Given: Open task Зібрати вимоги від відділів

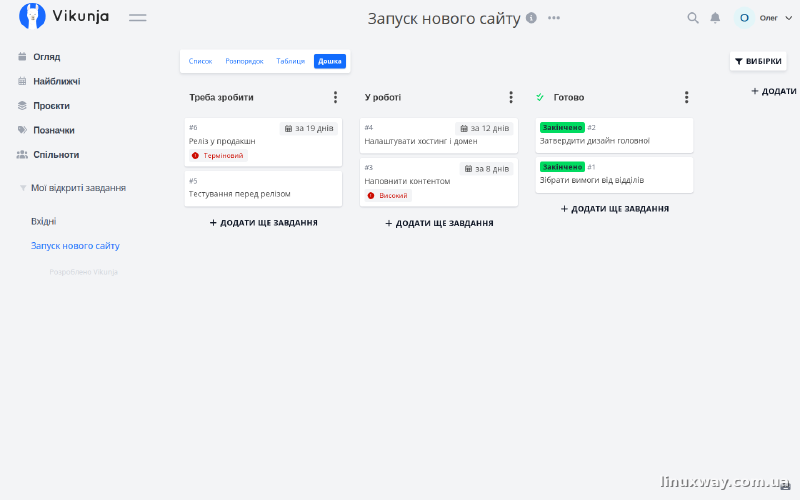Looking at the screenshot, I should click(x=614, y=175).
